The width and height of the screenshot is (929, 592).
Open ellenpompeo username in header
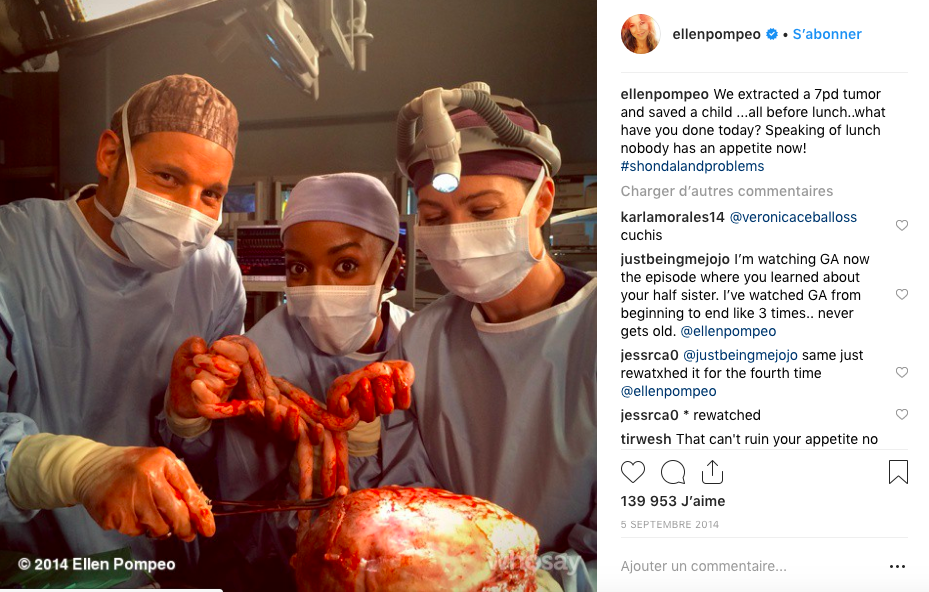pyautogui.click(x=716, y=34)
